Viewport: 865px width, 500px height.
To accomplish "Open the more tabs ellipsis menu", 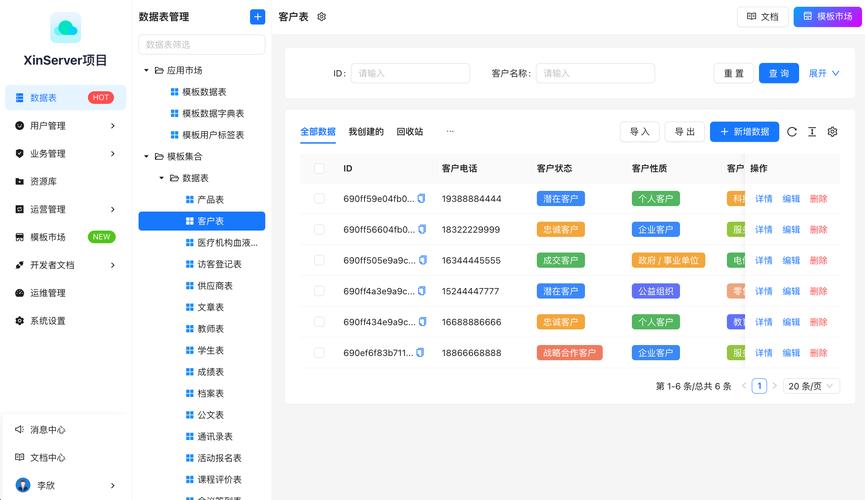I will coord(450,131).
